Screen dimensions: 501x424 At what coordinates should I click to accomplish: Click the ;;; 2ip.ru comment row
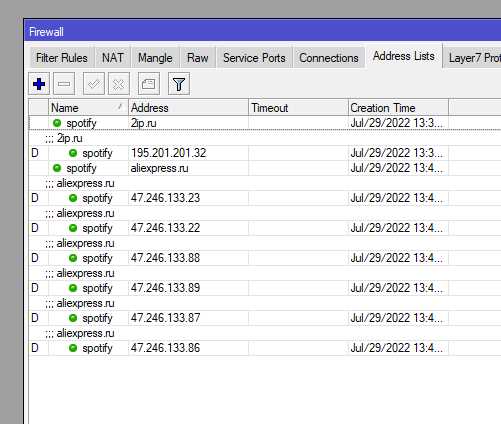(x=265, y=138)
